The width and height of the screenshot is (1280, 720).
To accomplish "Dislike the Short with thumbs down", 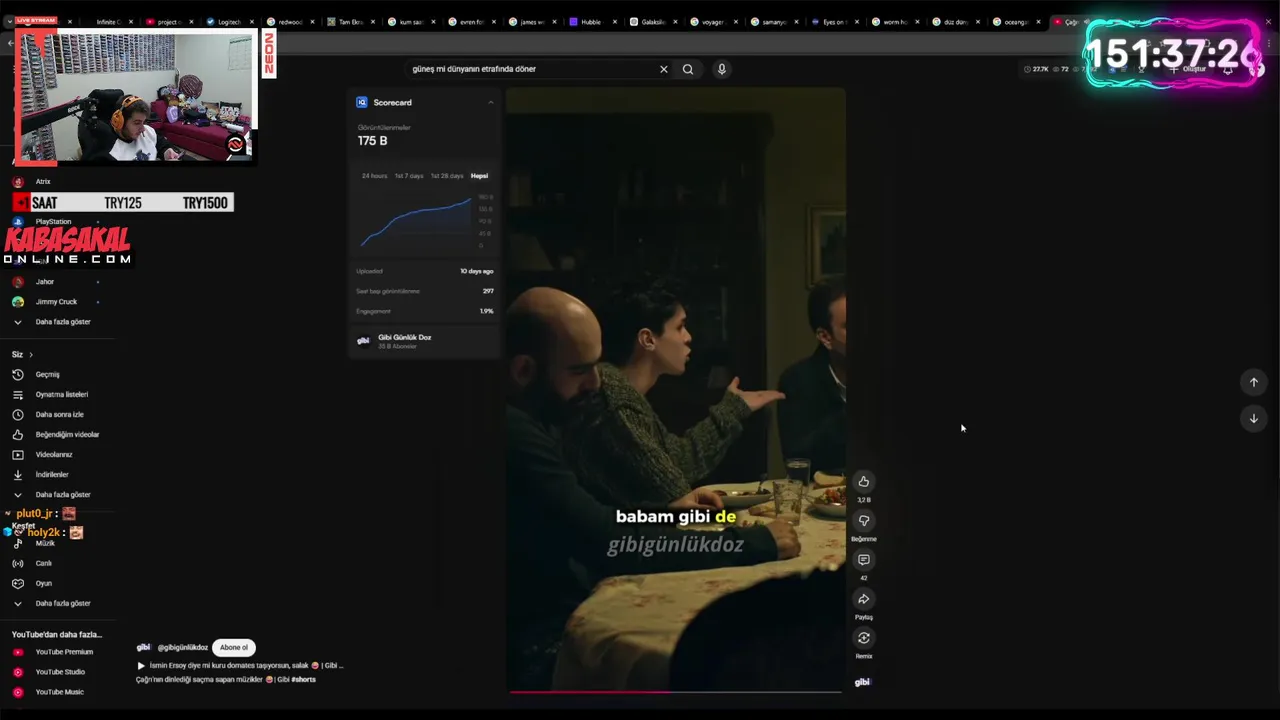I will point(864,520).
